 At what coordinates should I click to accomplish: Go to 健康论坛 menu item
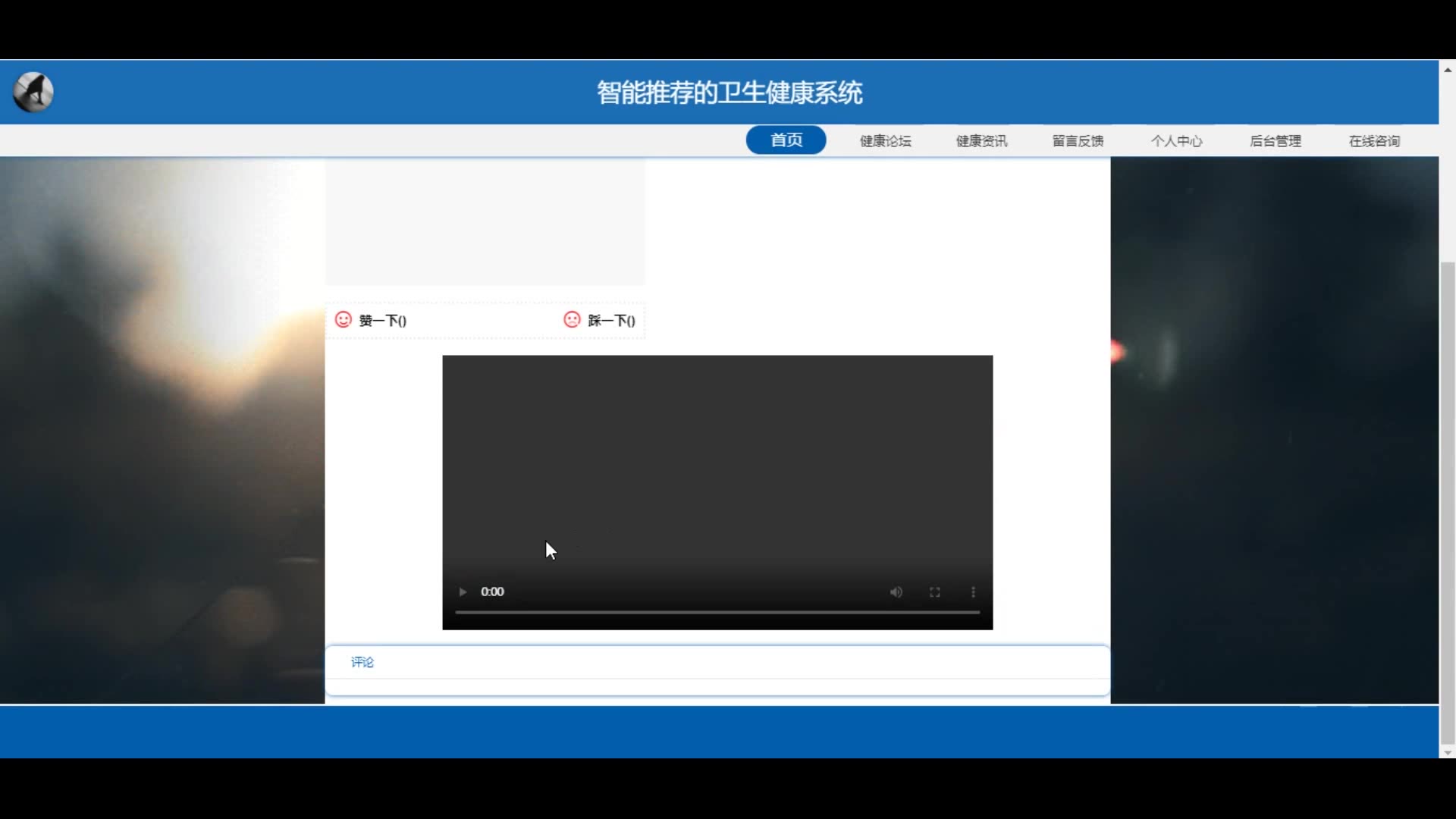tap(885, 141)
